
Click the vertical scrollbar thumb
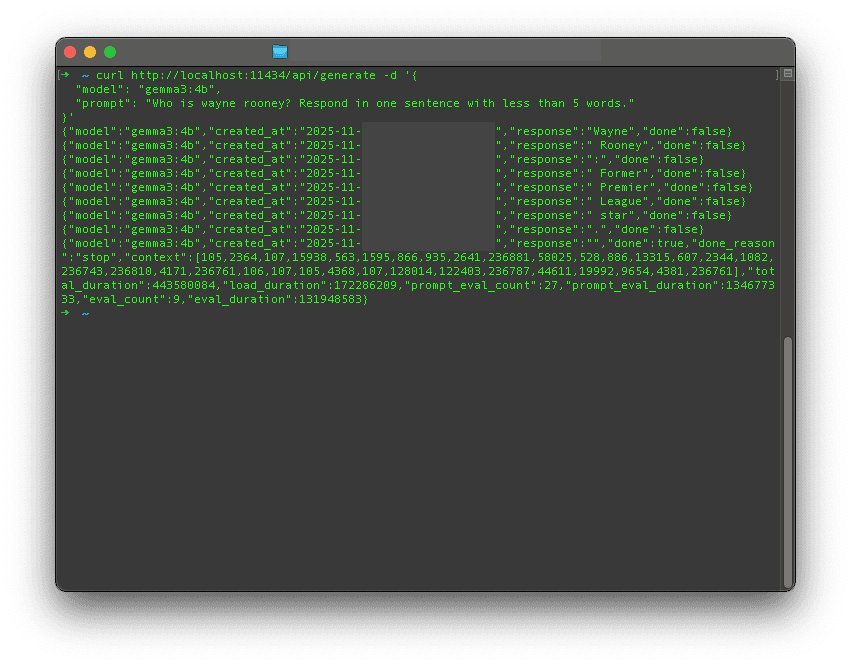pos(788,463)
